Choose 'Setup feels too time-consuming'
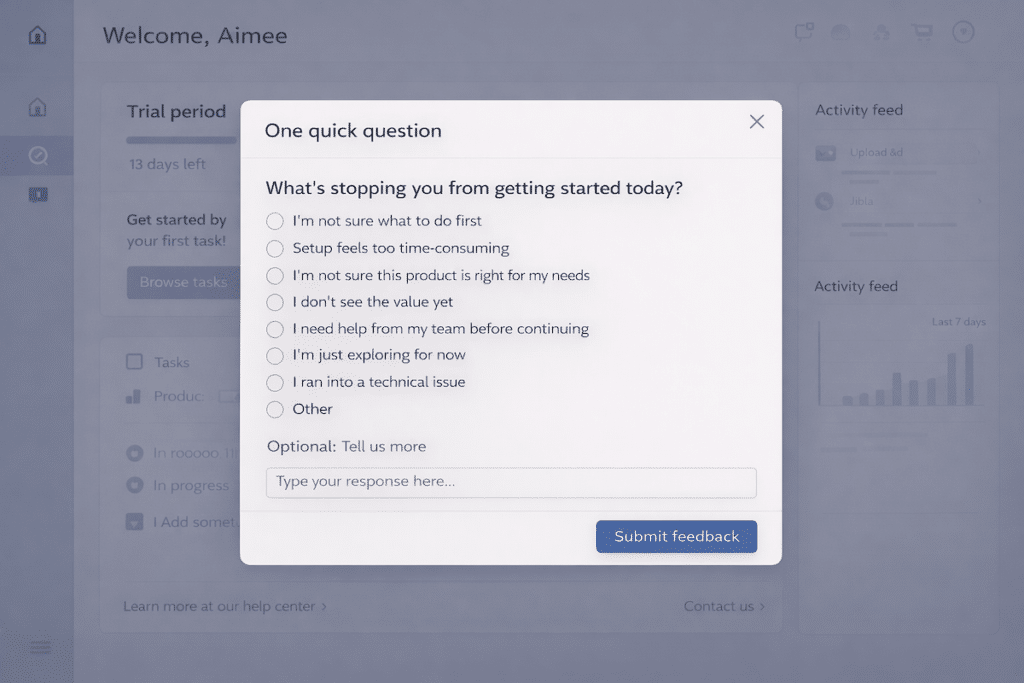This screenshot has width=1024, height=683. [x=274, y=248]
